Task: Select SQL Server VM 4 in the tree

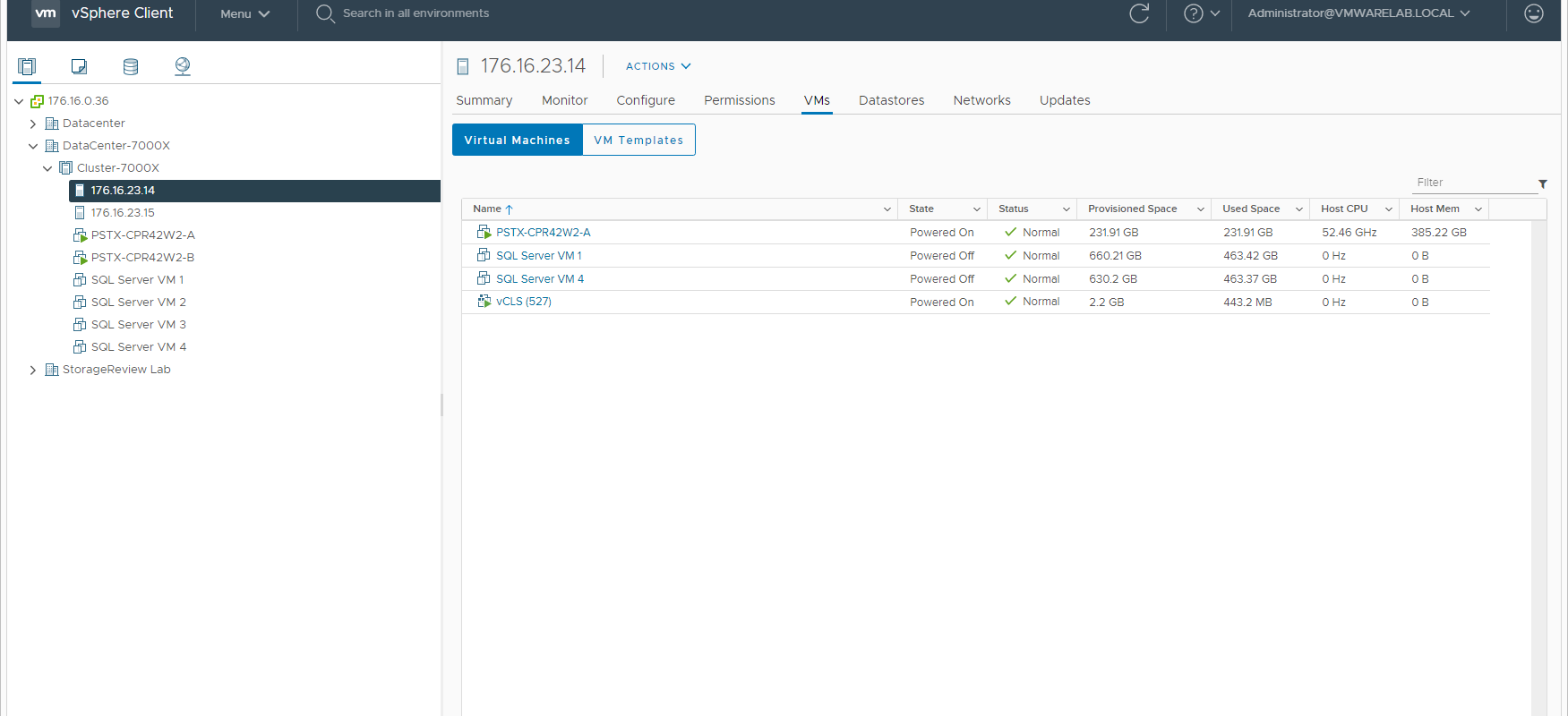Action: [139, 347]
